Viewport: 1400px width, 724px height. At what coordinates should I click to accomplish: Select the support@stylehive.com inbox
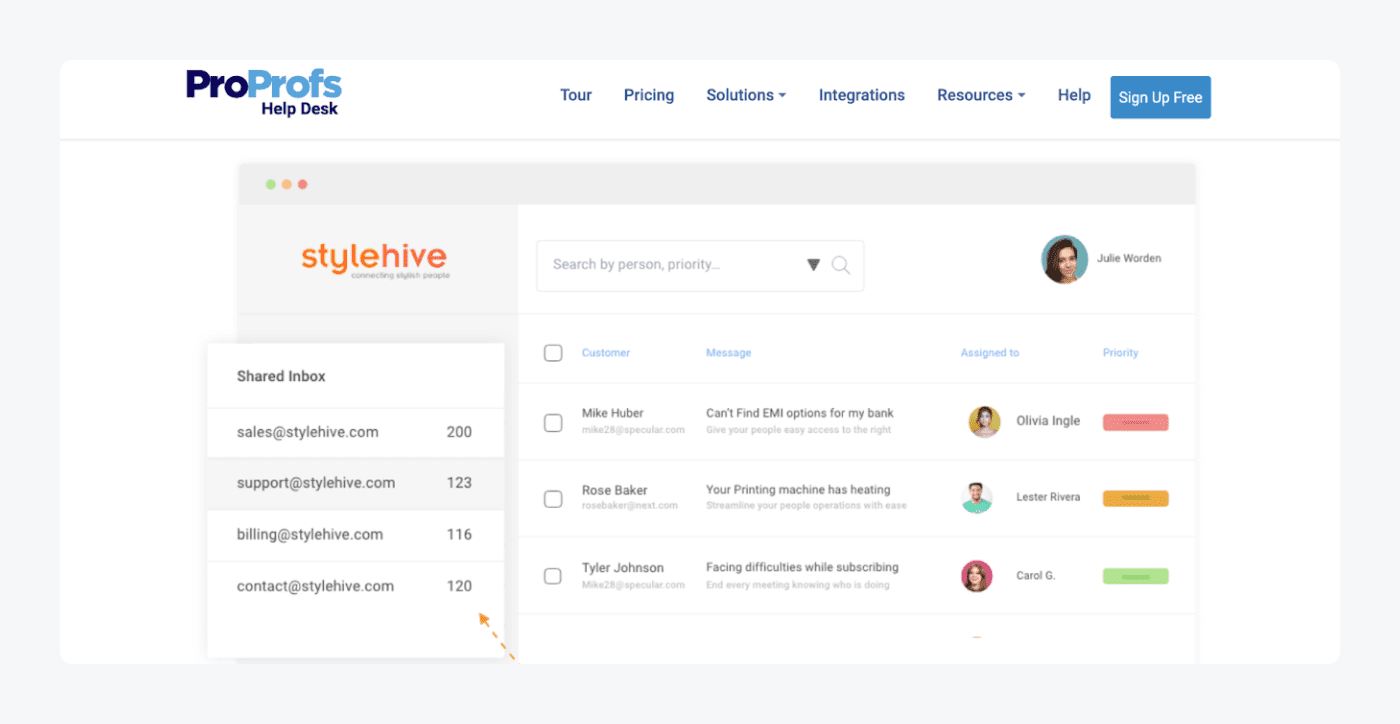(x=356, y=483)
